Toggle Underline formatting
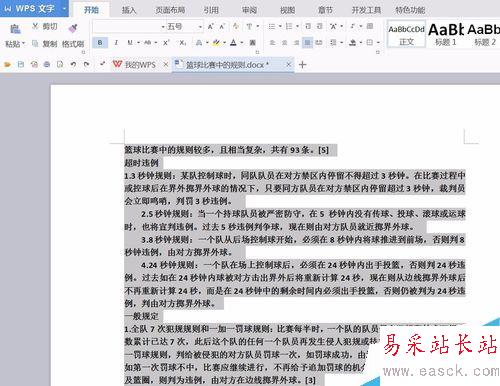This screenshot has height=386, width=500. (x=130, y=43)
